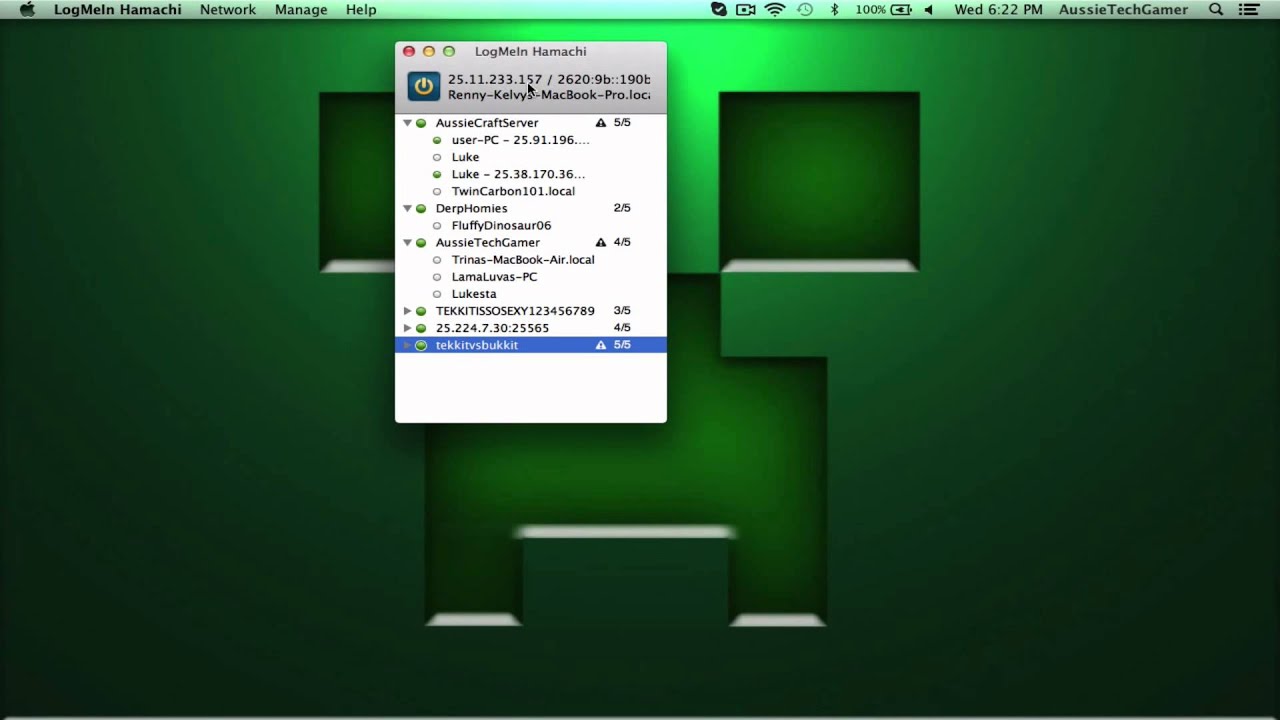Select the TwinCarbon101.local peer
The height and width of the screenshot is (720, 1280).
tap(513, 191)
